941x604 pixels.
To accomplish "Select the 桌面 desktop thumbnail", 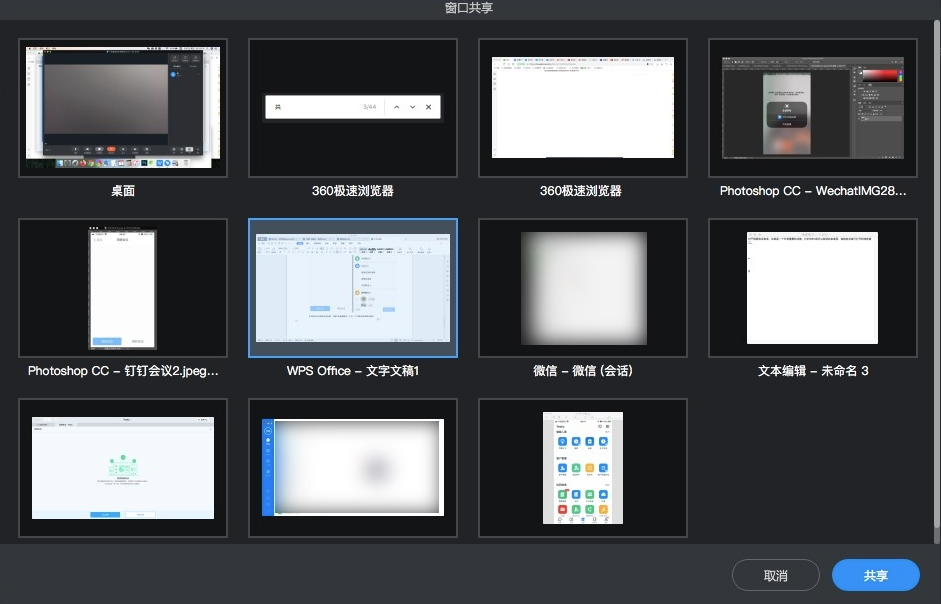I will (x=123, y=108).
